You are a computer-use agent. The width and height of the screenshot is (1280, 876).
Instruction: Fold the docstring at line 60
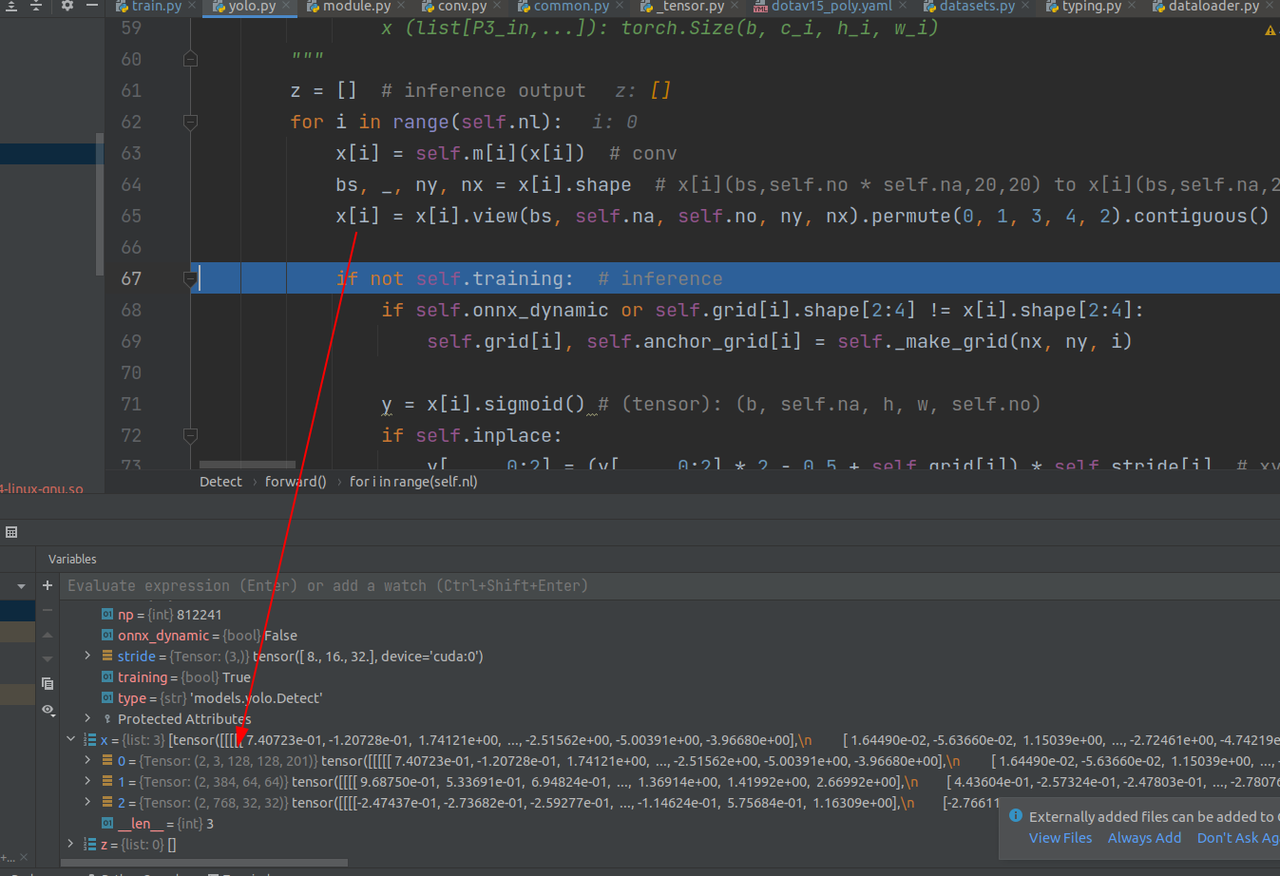(x=190, y=60)
